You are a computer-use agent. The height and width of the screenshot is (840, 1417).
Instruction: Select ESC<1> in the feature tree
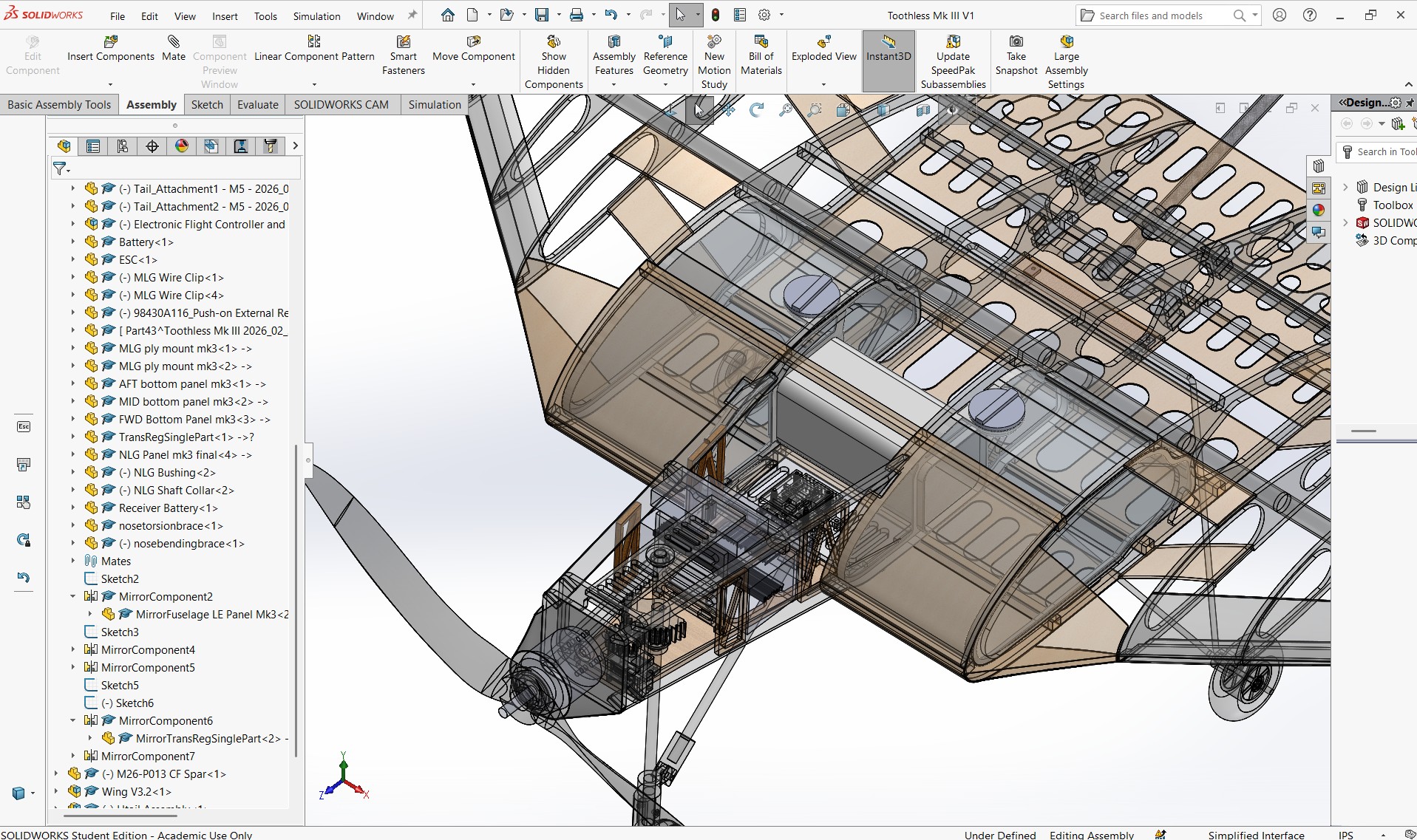coord(138,259)
